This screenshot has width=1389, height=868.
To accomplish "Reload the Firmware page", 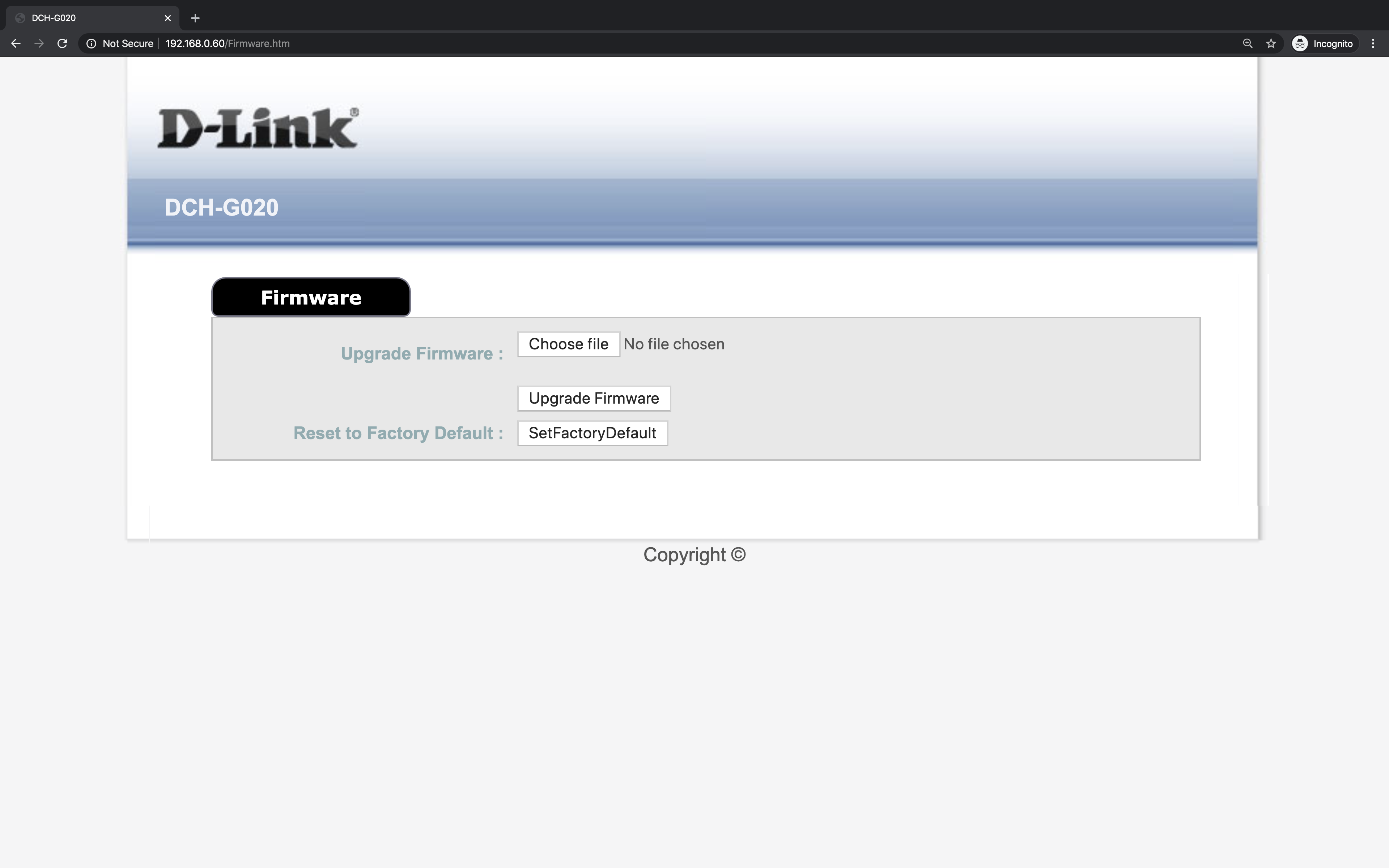I will (x=63, y=44).
